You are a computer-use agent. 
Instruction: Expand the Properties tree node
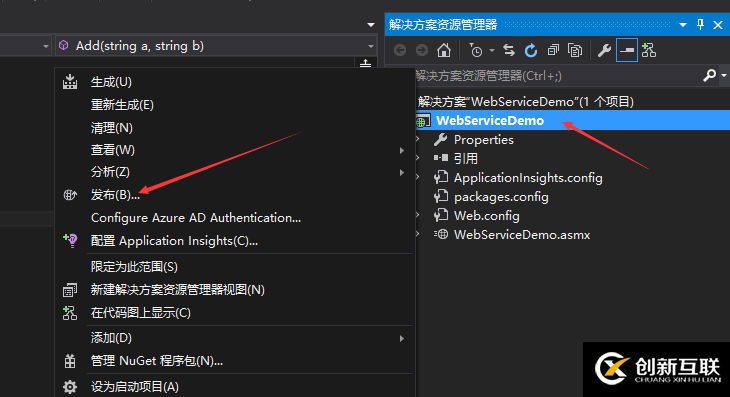pyautogui.click(x=418, y=139)
